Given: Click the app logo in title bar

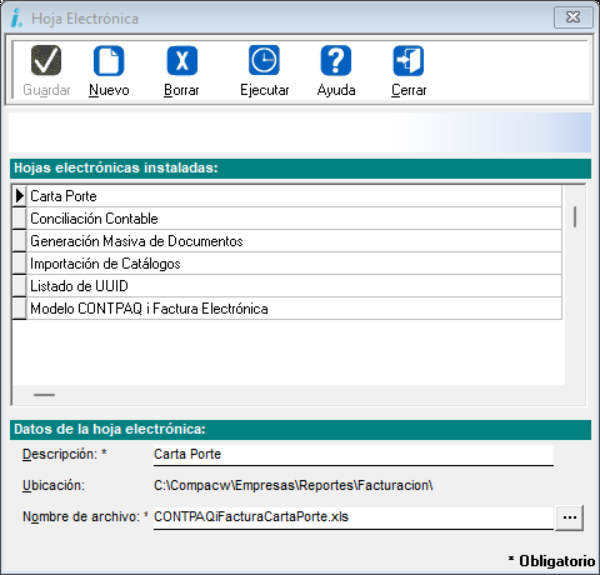Looking at the screenshot, I should point(16,18).
